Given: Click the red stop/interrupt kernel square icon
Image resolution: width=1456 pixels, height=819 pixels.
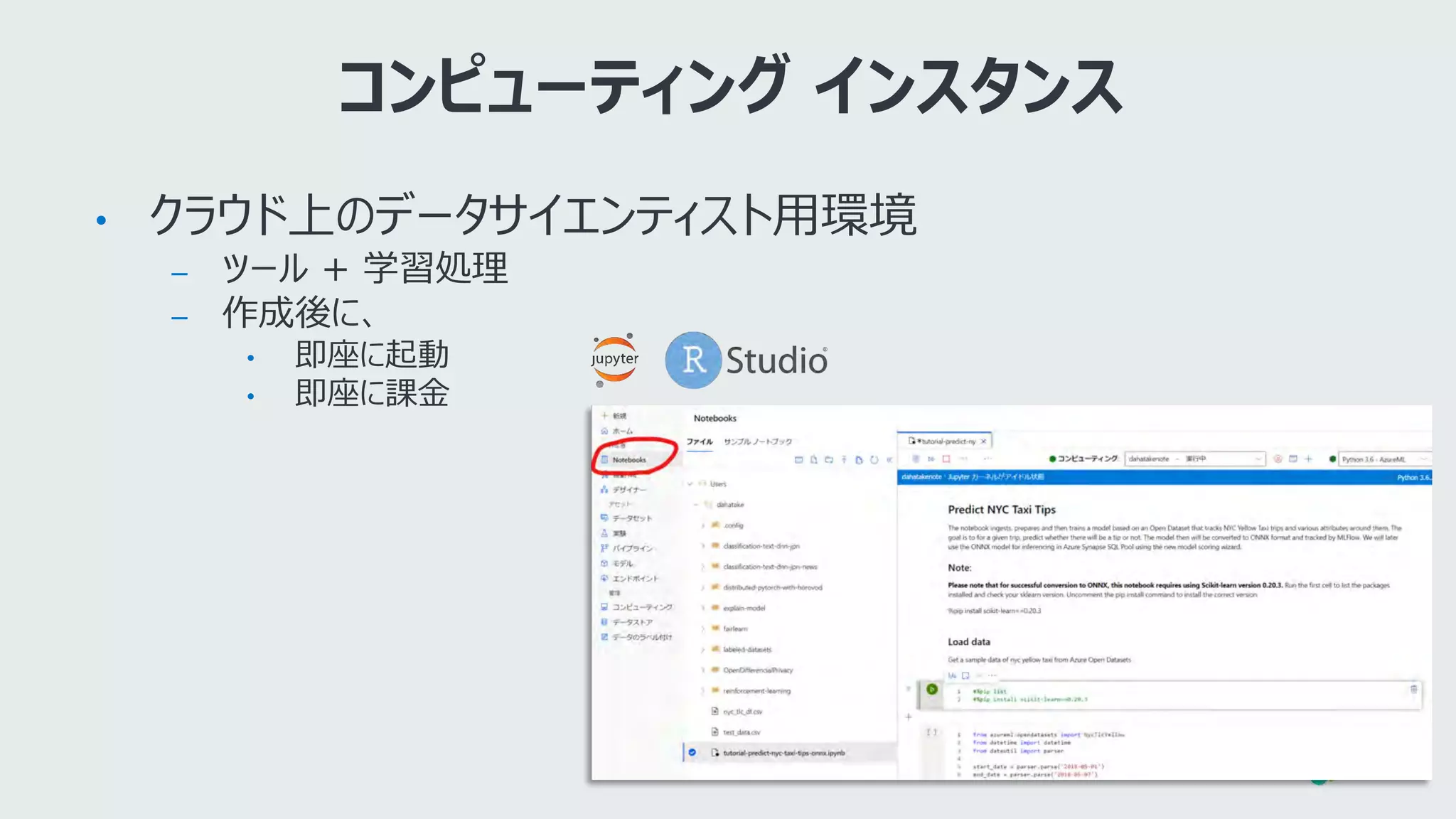Looking at the screenshot, I should 946,459.
